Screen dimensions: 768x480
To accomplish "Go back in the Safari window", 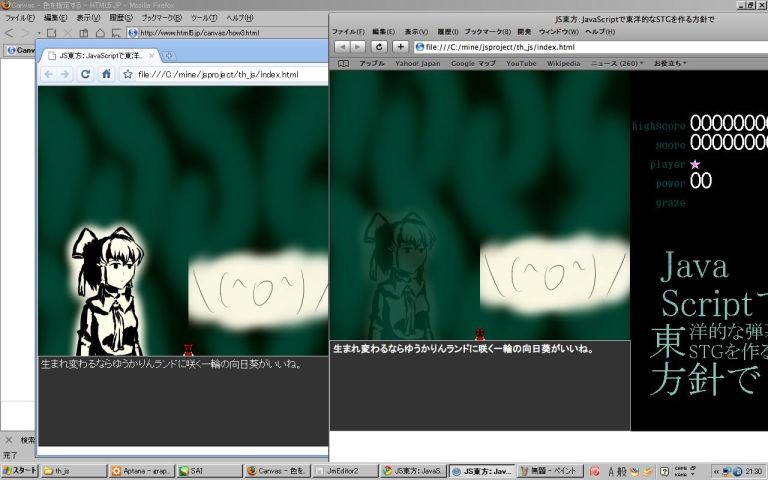I will point(342,47).
